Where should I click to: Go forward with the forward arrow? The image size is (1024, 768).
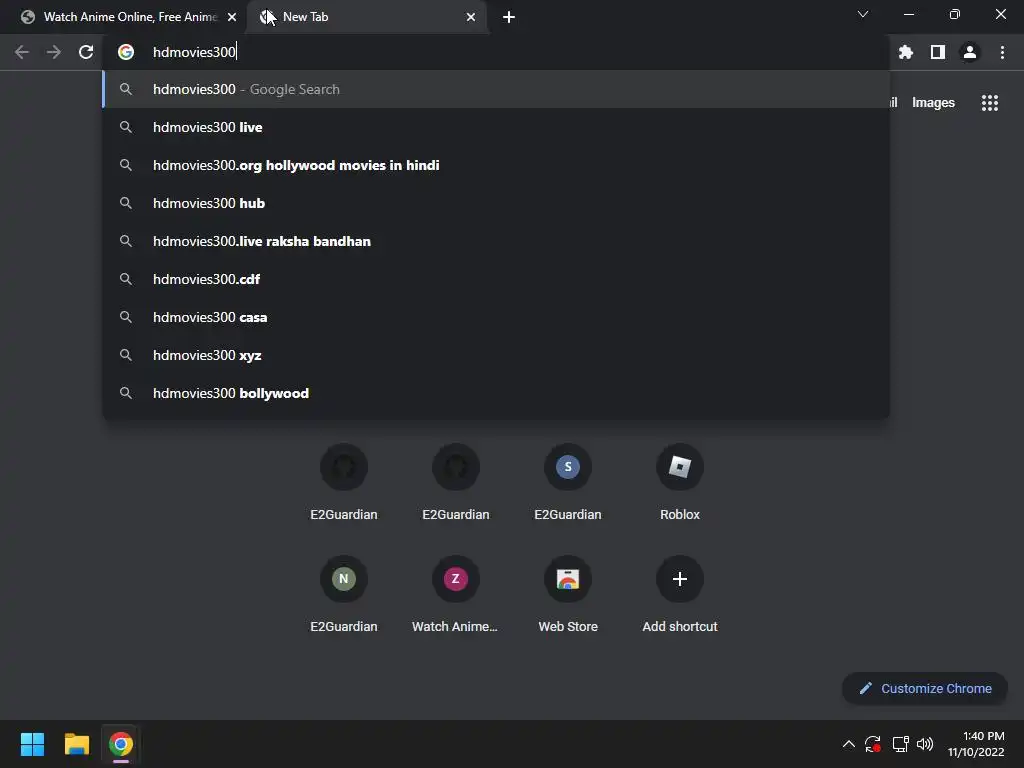pyautogui.click(x=54, y=52)
